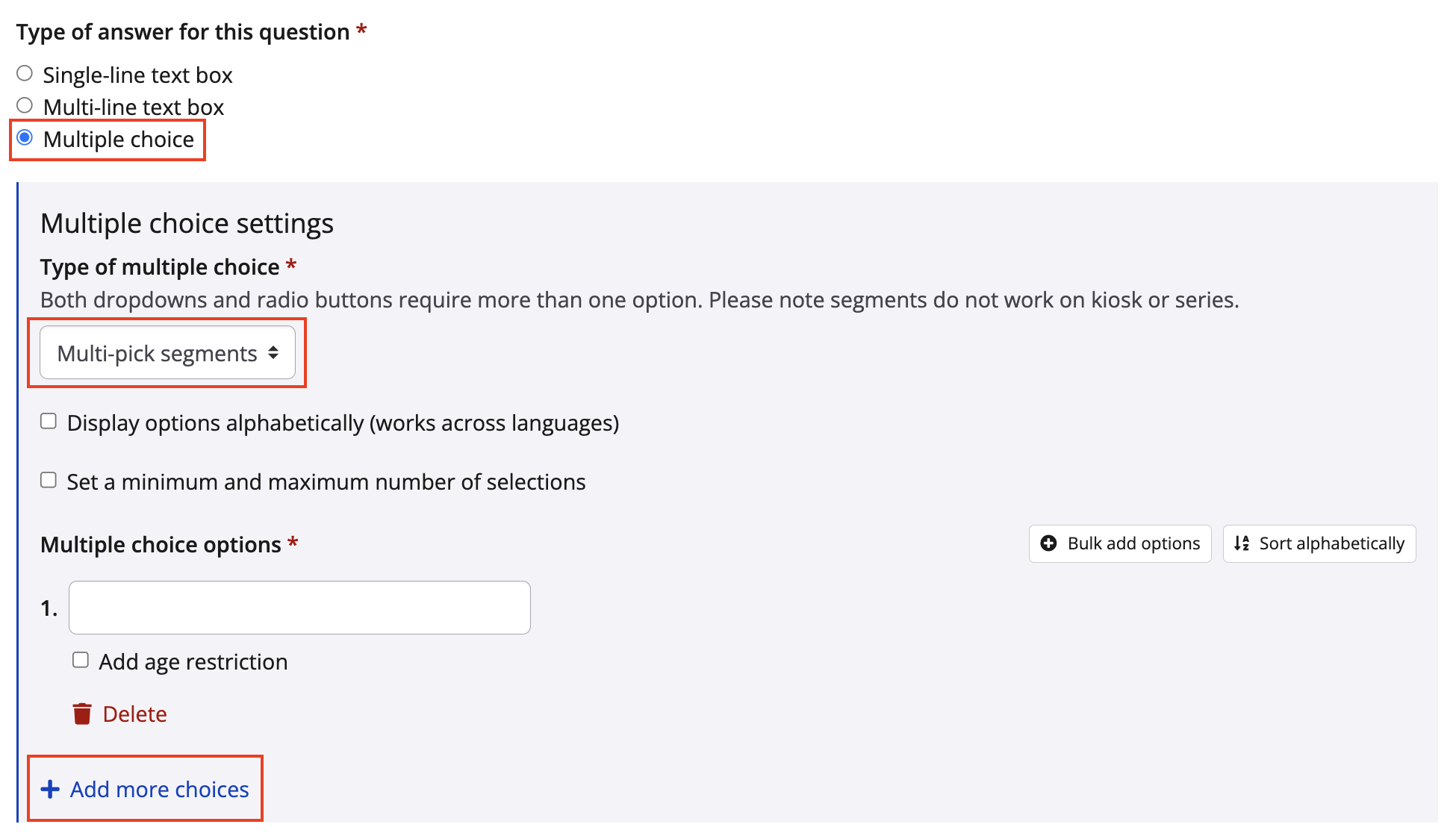Click the up-down arrows on Multi-pick segments

click(x=273, y=353)
